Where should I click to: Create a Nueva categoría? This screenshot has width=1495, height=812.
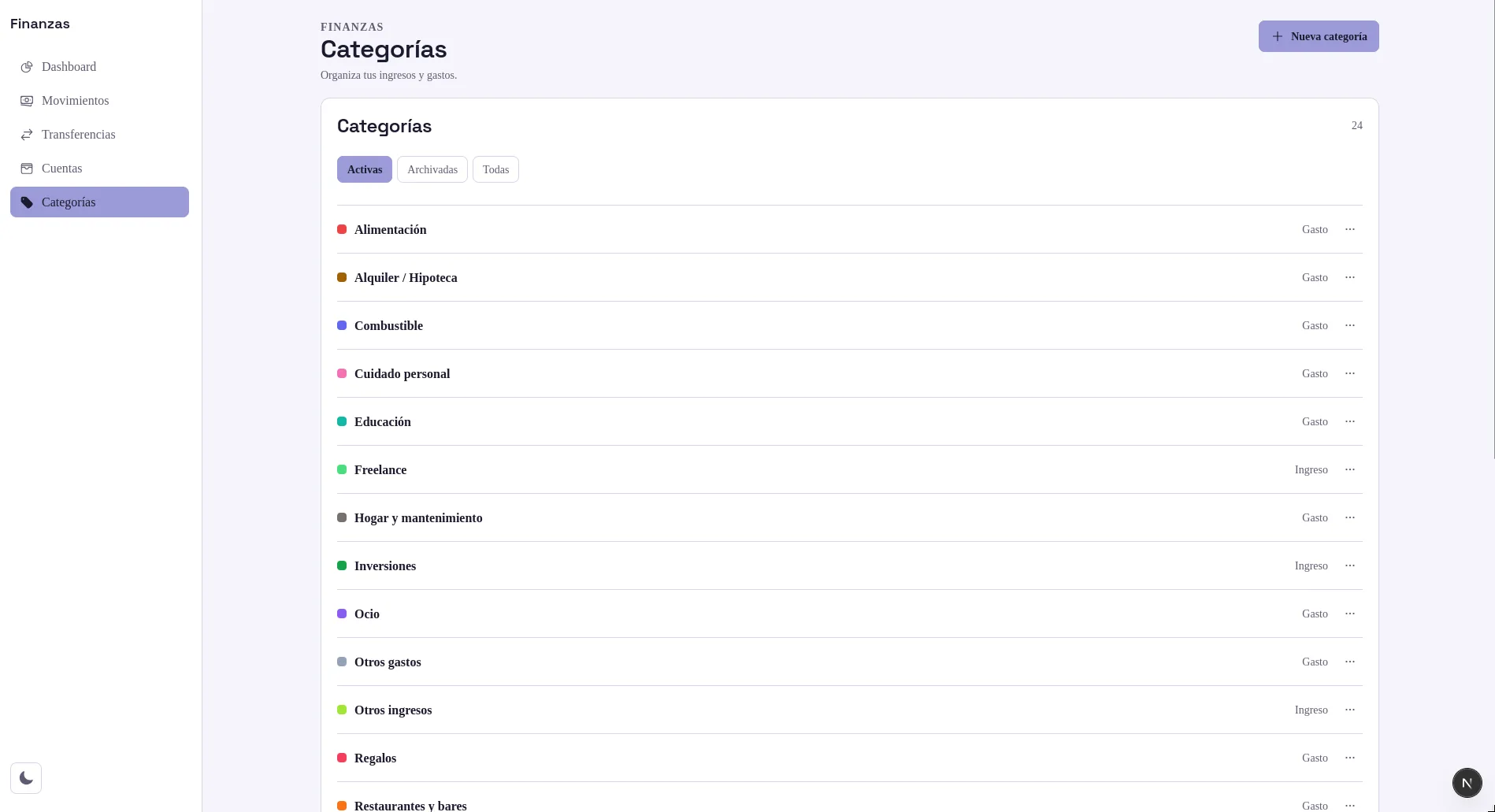[1319, 36]
